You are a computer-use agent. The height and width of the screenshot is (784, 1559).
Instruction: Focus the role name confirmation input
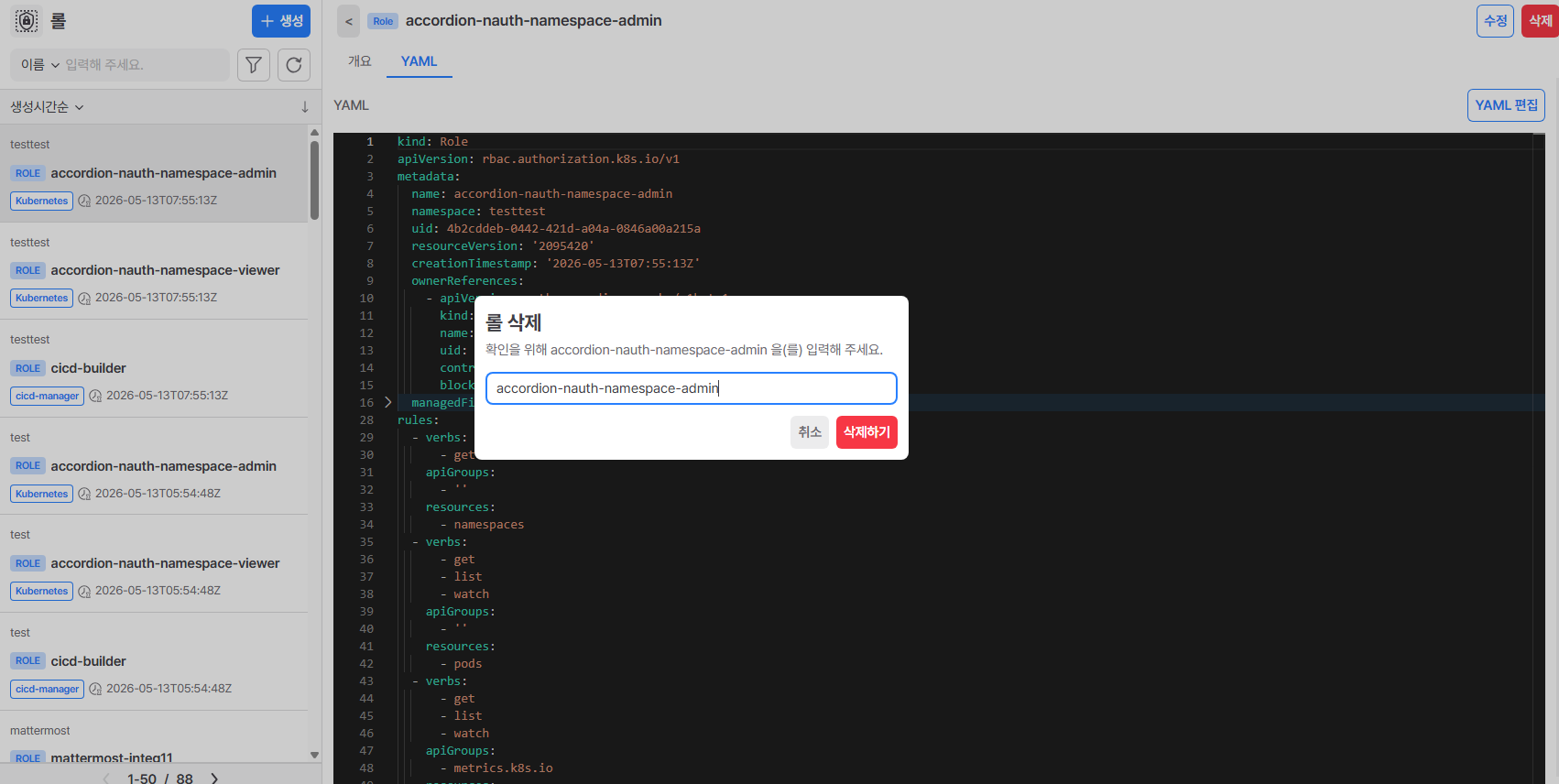point(692,388)
